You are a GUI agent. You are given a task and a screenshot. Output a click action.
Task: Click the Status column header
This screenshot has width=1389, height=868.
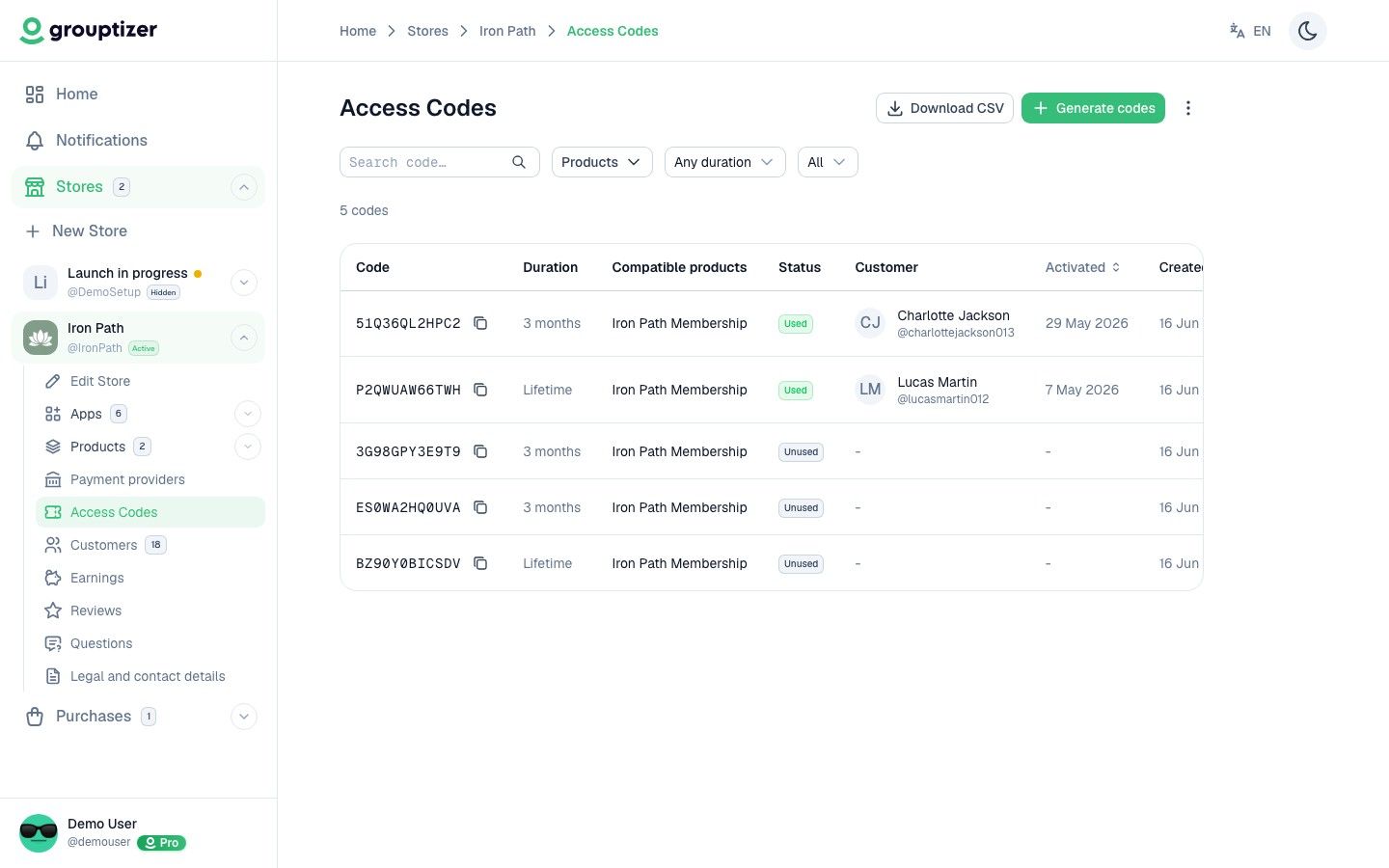click(800, 267)
